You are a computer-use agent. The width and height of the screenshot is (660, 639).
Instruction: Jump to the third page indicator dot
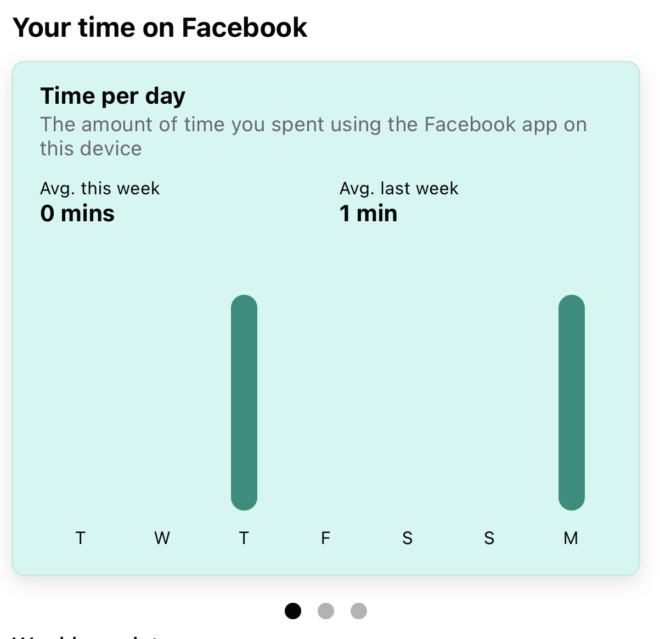359,611
